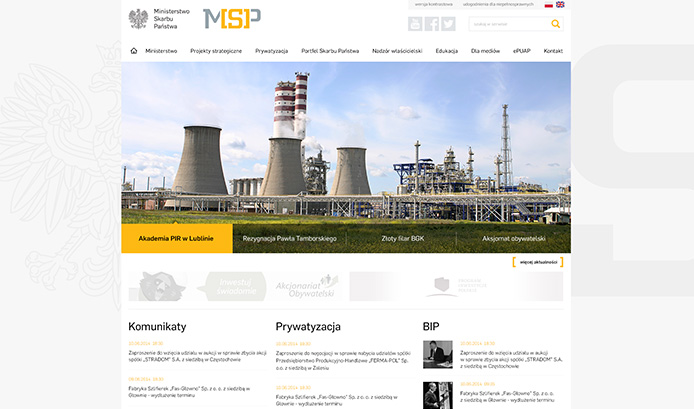Open the ePUAP menu item

click(x=521, y=51)
